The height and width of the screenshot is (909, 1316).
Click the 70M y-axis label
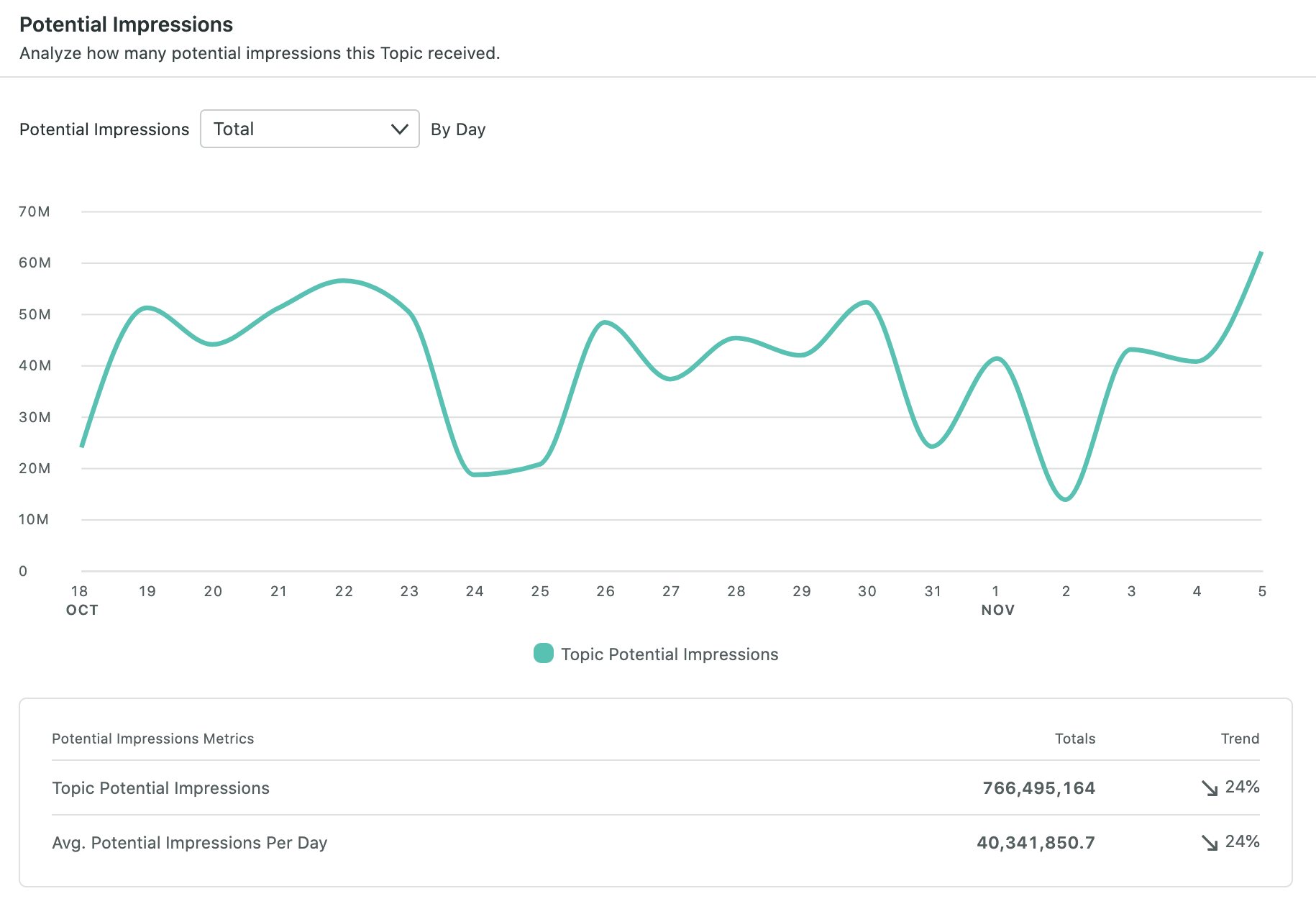35,211
